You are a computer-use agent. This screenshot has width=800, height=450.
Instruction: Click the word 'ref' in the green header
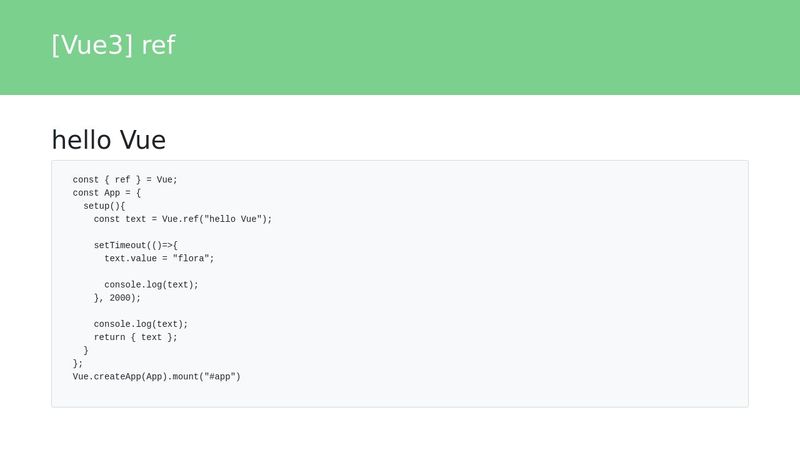(x=158, y=45)
